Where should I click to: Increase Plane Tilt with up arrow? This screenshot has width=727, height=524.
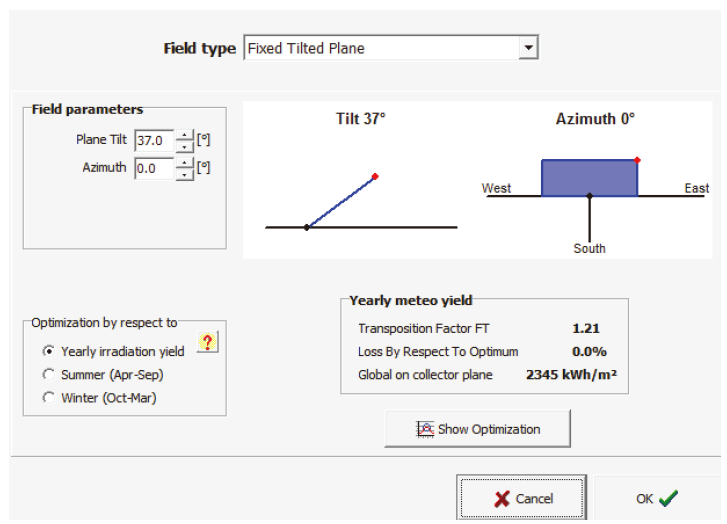click(x=184, y=135)
